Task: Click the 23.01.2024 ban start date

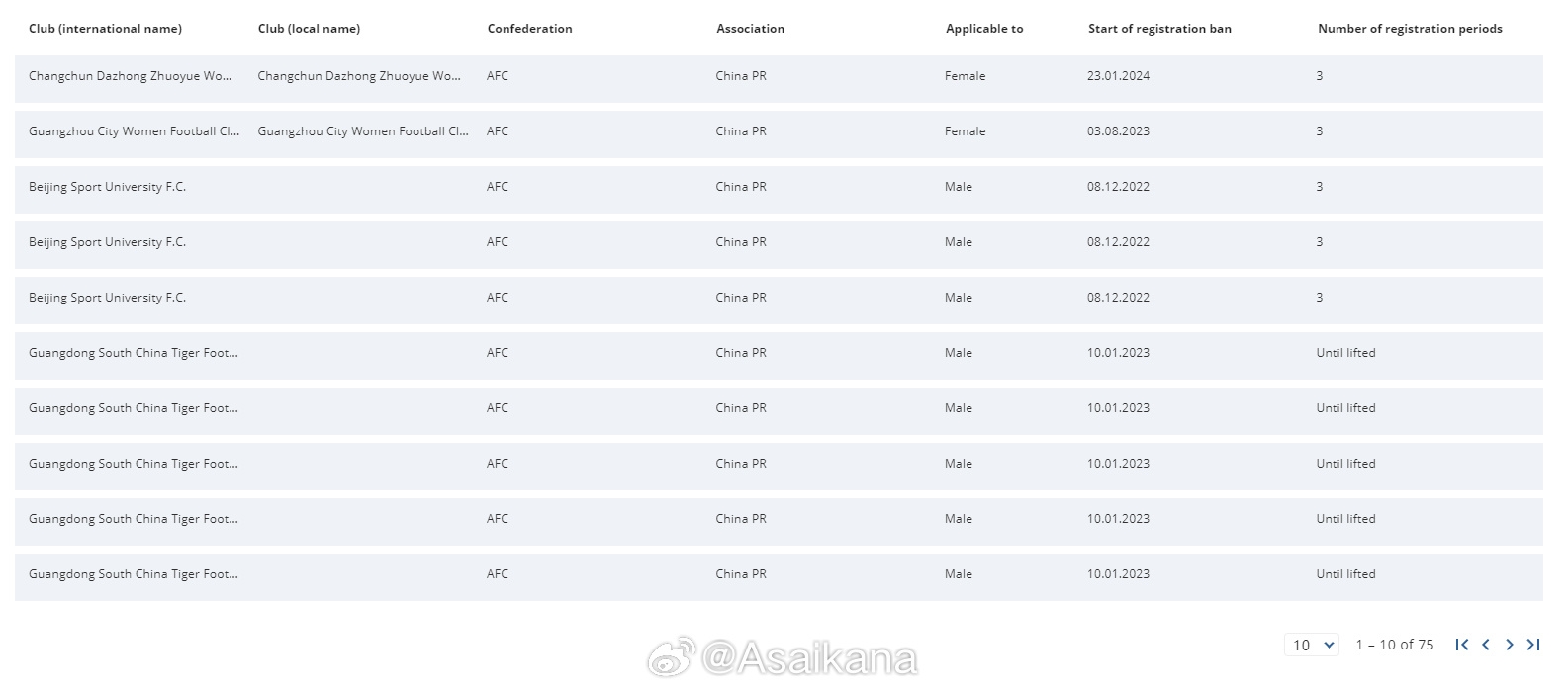Action: 1118,76
